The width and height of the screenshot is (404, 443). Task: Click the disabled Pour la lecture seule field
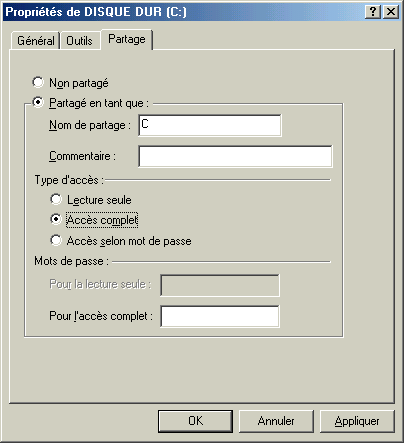tap(220, 285)
